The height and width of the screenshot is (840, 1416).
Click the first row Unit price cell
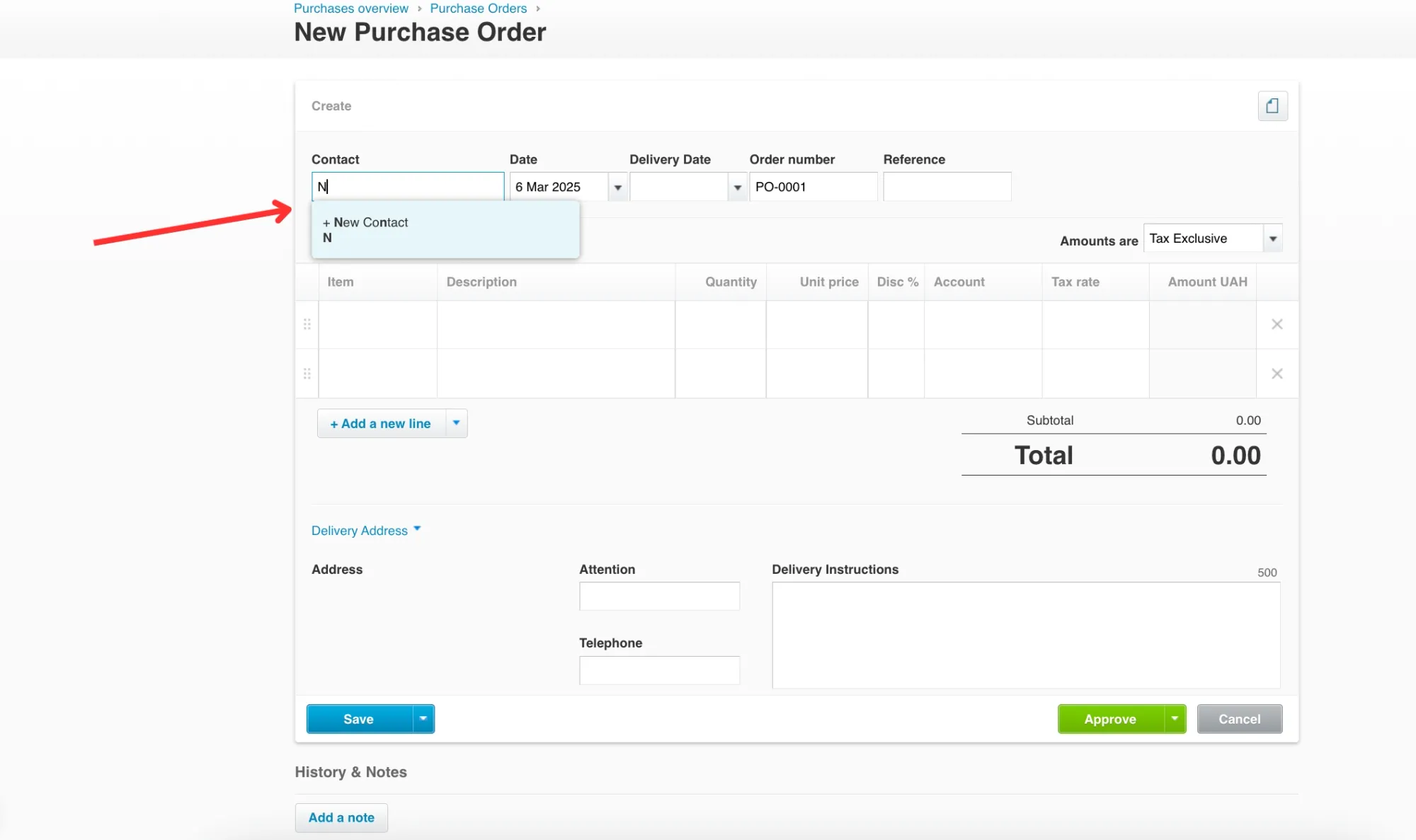click(817, 325)
